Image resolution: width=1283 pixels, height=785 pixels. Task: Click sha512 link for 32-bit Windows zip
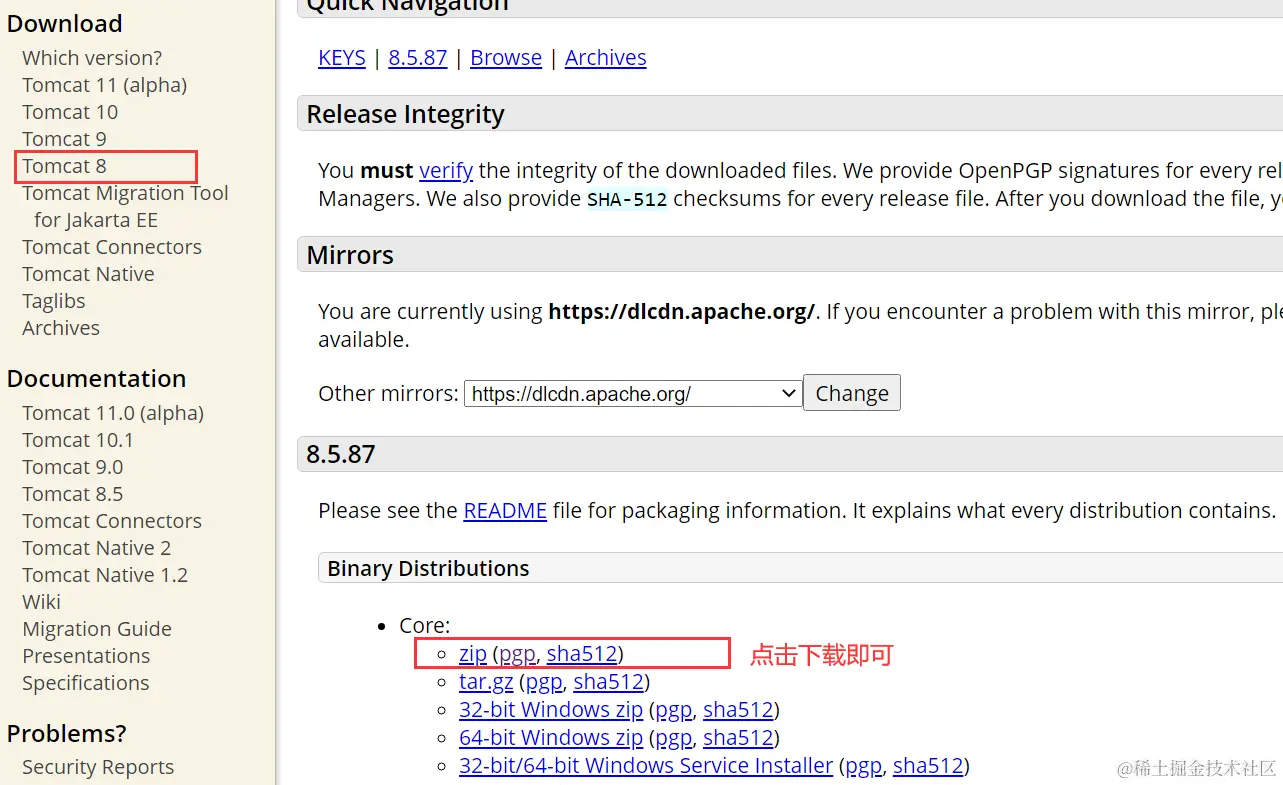click(738, 710)
